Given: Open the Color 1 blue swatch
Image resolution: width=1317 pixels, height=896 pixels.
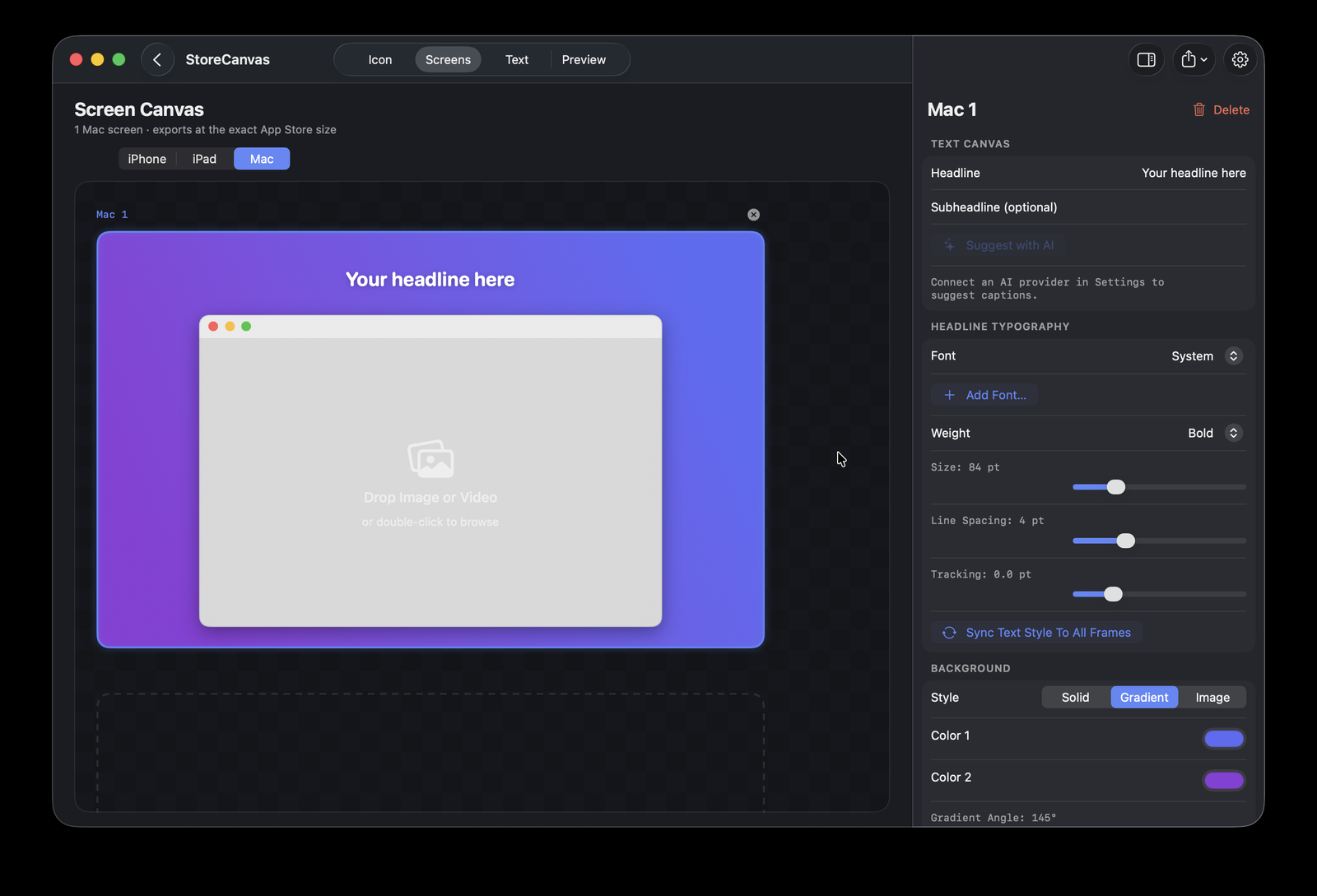Looking at the screenshot, I should 1224,739.
